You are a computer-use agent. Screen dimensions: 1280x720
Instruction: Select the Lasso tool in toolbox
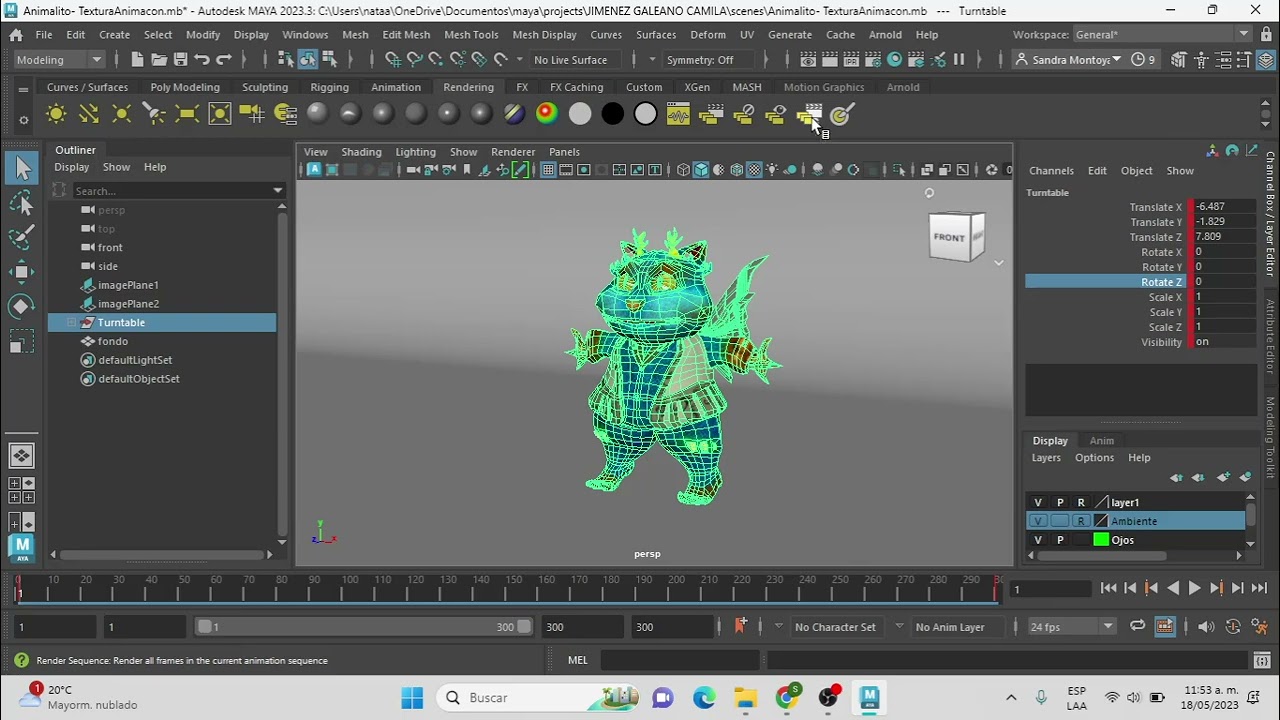pyautogui.click(x=21, y=203)
